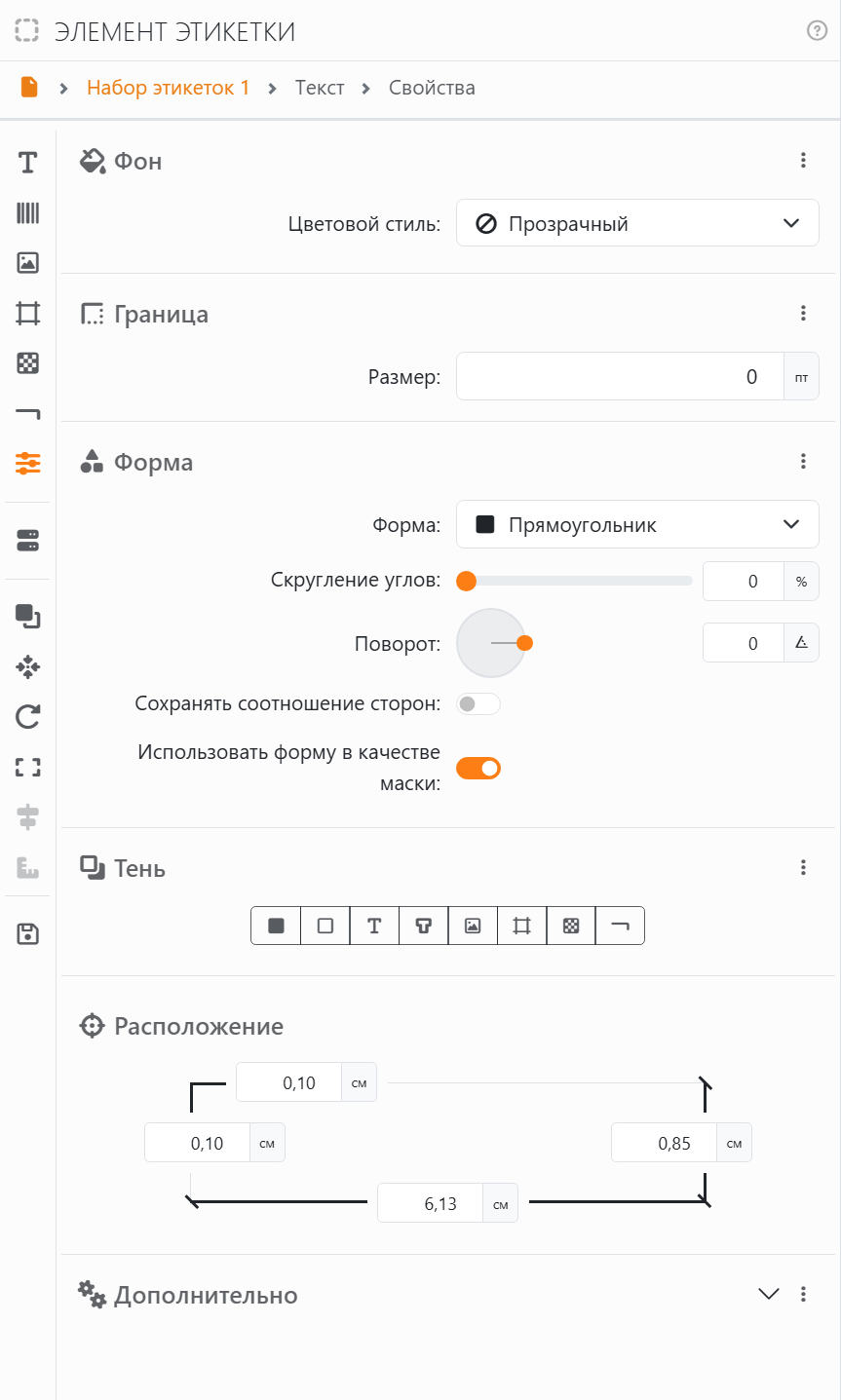Open the barcode tool in sidebar
Viewport: 841px width, 1400px height.
point(28,213)
